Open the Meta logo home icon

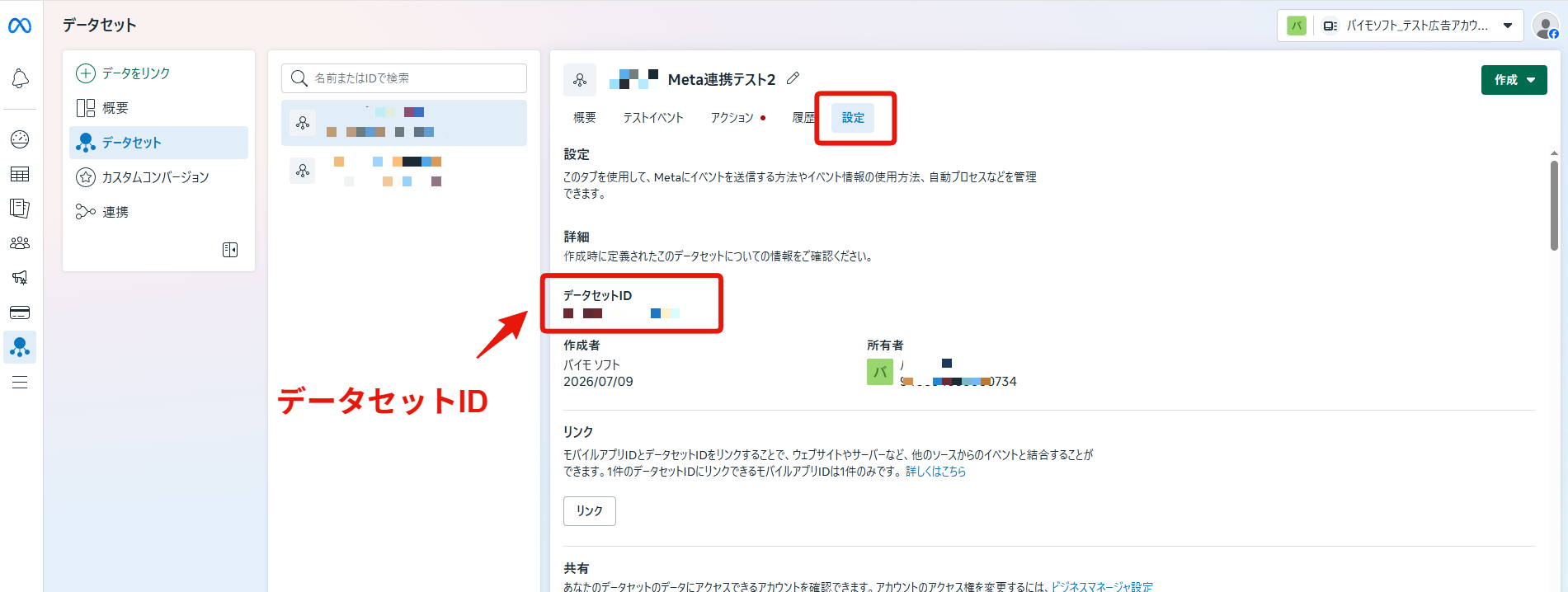[20, 26]
